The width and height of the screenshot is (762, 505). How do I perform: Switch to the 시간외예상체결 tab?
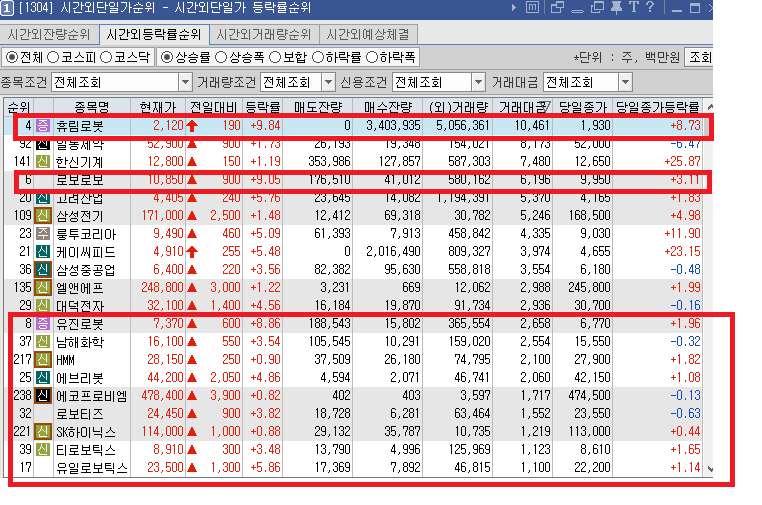pos(368,35)
